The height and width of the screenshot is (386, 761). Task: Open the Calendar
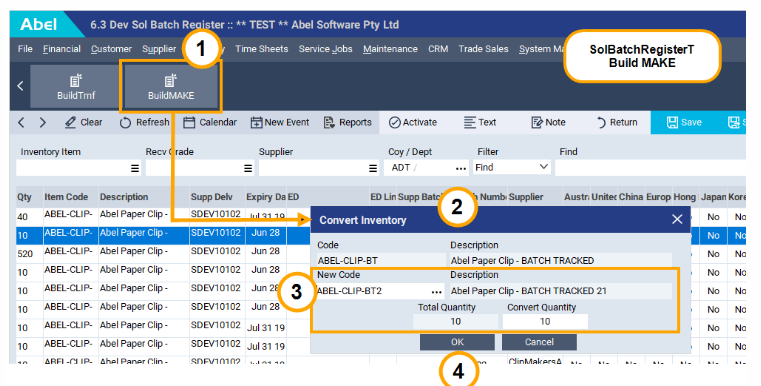click(210, 122)
